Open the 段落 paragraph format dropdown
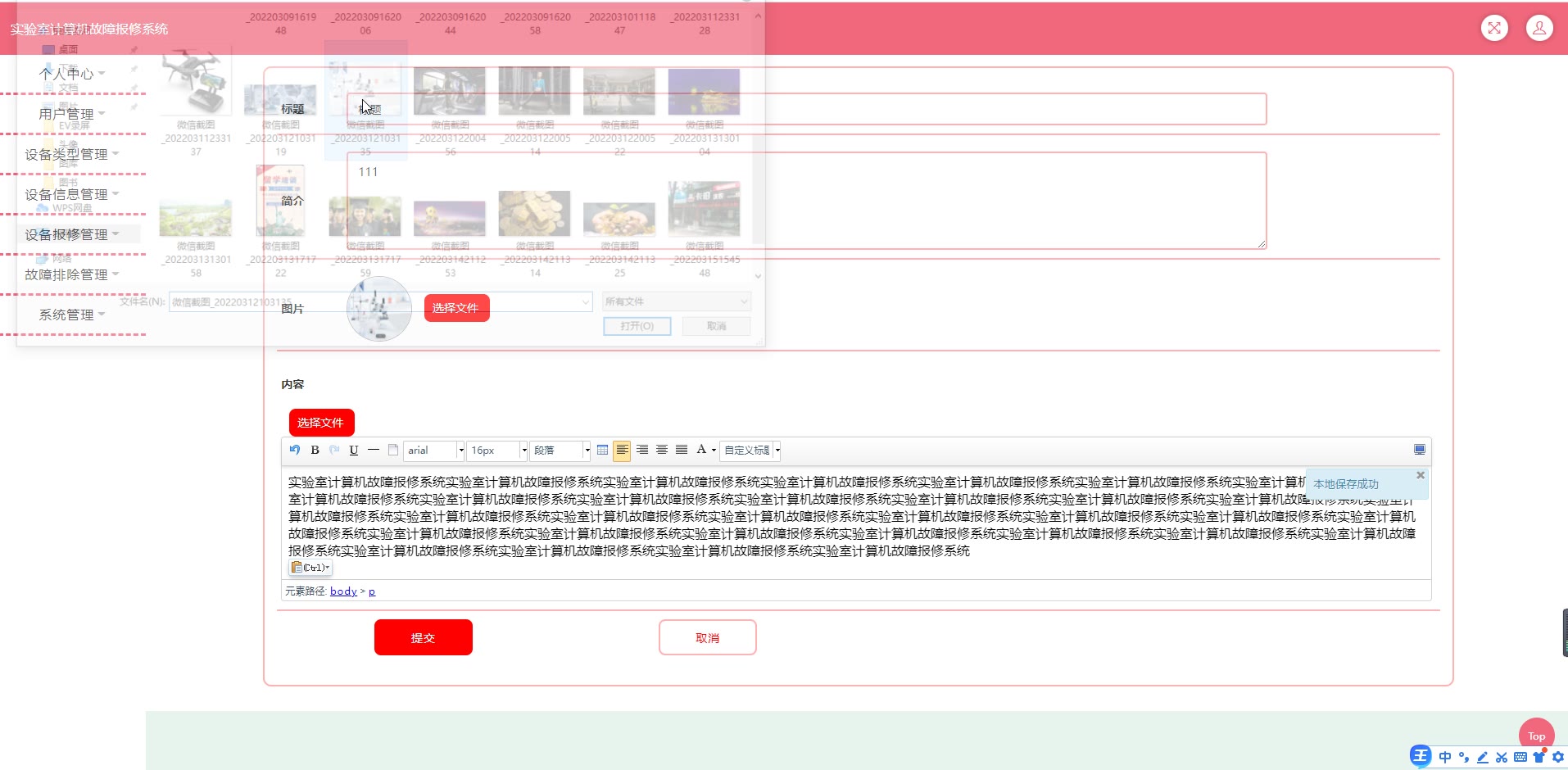Screen dimensions: 1568x770 560,450
